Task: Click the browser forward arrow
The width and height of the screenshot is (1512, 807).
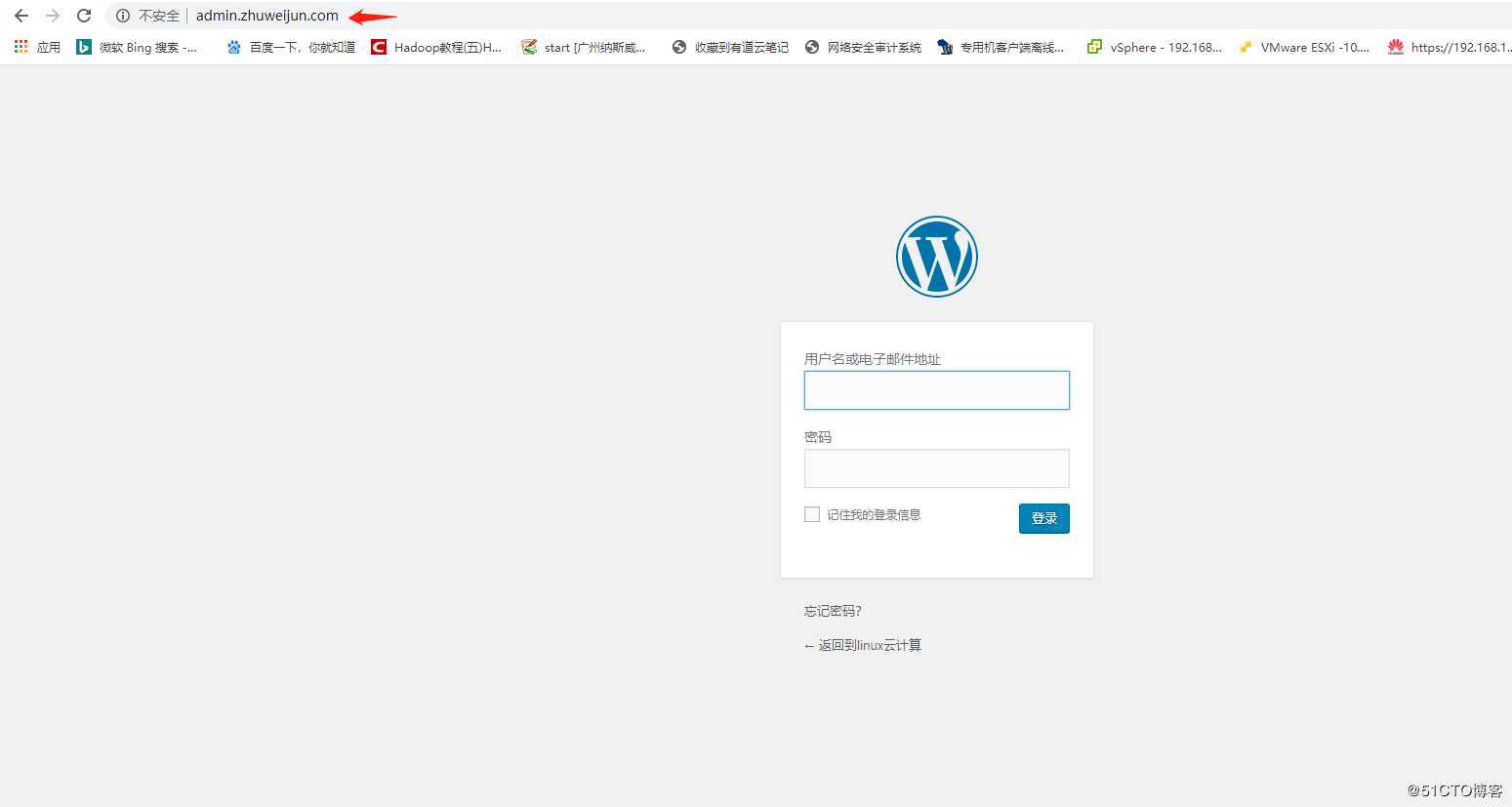Action: pos(53,16)
